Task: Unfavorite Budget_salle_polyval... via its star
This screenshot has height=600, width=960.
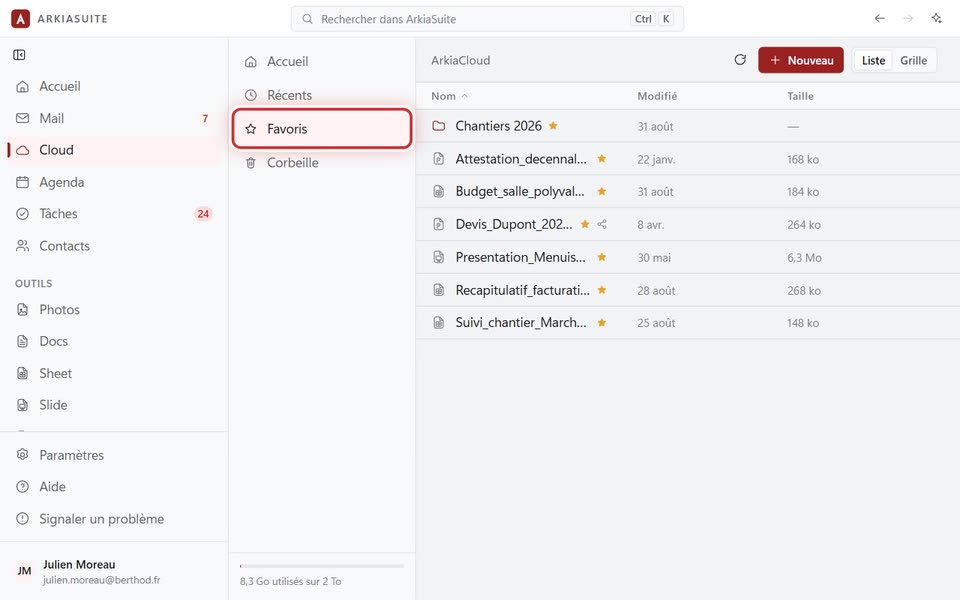Action: (602, 191)
